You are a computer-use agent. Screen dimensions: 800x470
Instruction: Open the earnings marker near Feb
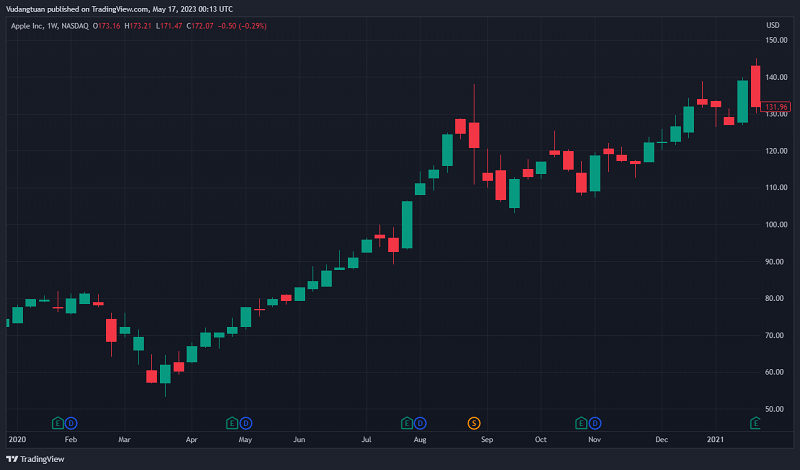pos(57,422)
